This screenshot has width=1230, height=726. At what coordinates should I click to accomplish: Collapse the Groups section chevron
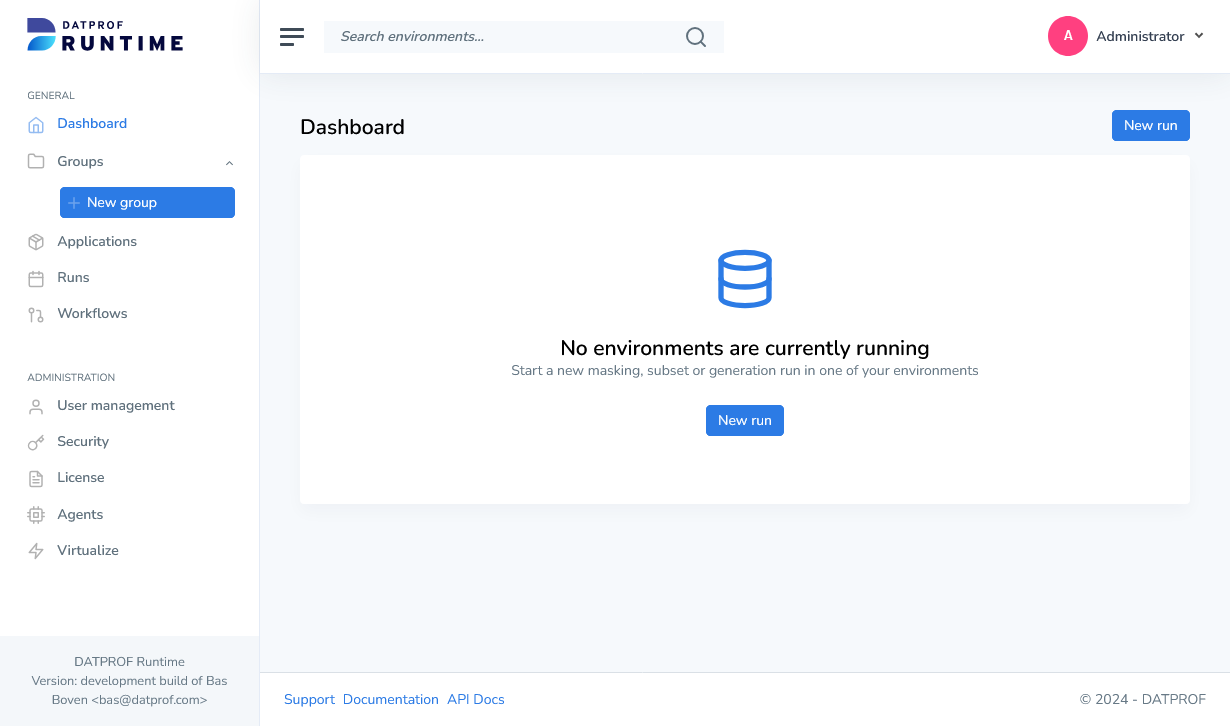point(229,162)
